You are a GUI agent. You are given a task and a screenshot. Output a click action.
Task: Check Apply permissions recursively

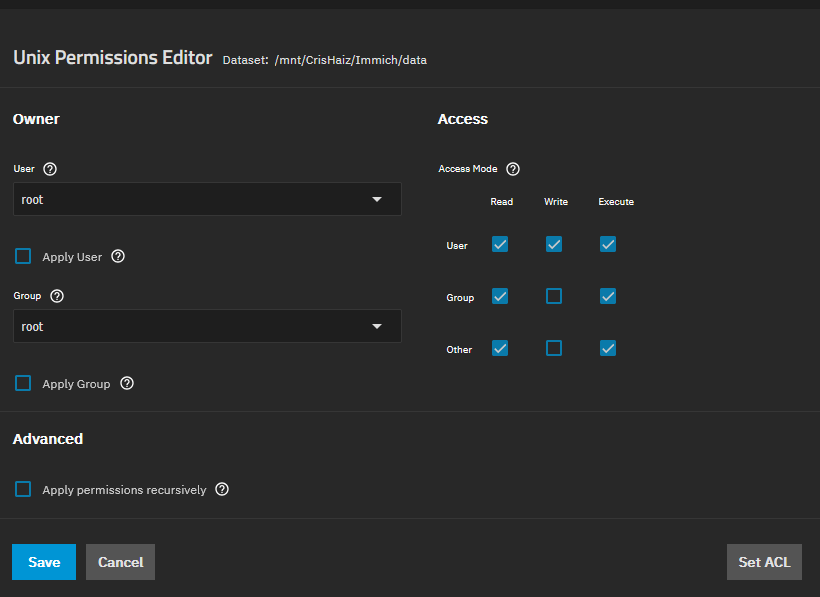23,490
